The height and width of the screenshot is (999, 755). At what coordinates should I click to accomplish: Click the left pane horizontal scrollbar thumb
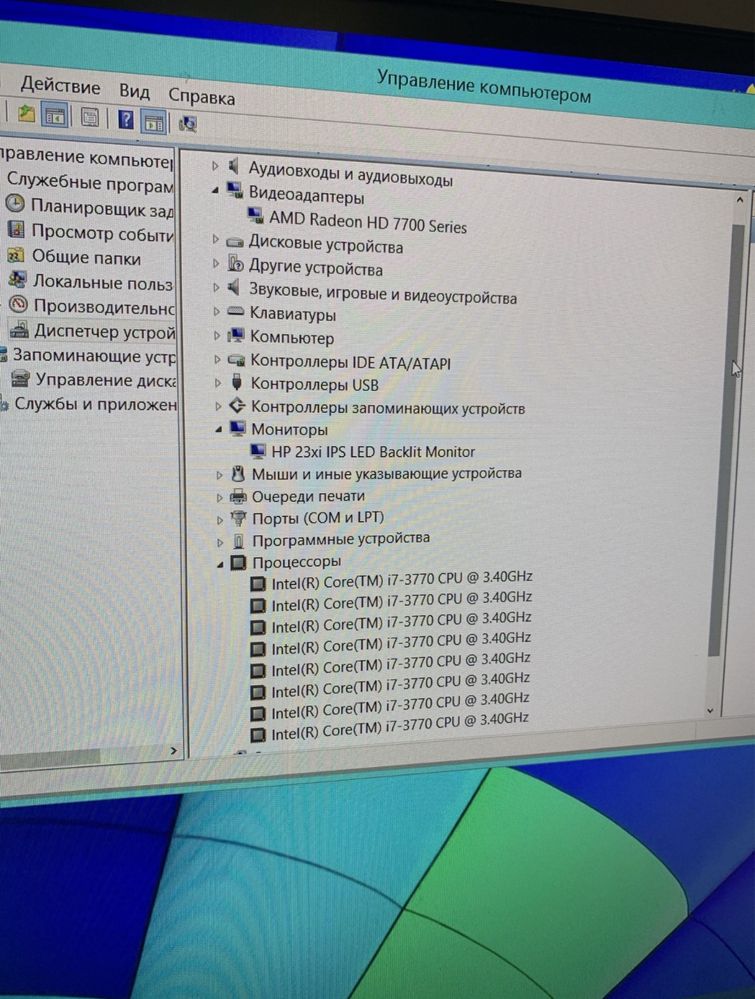(50, 756)
